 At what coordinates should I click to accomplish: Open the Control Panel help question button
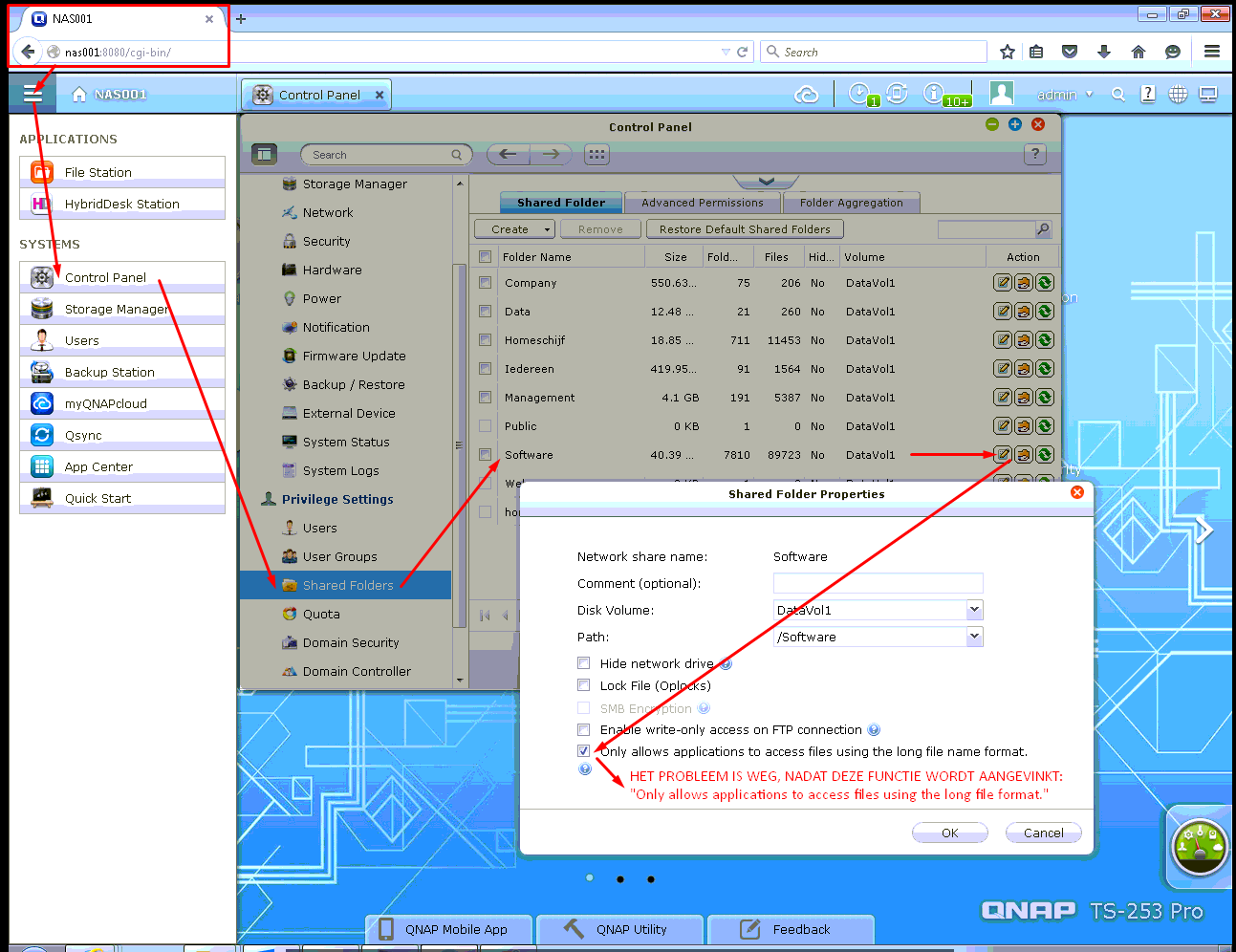[1034, 154]
